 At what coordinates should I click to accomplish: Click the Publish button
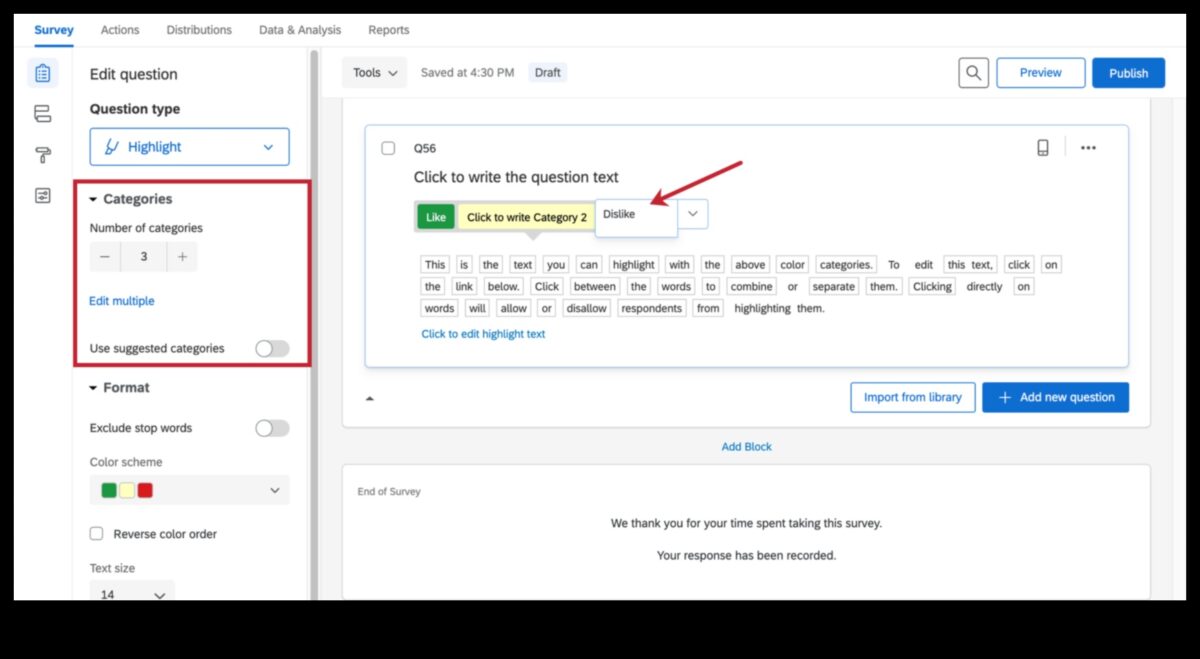pyautogui.click(x=1128, y=73)
